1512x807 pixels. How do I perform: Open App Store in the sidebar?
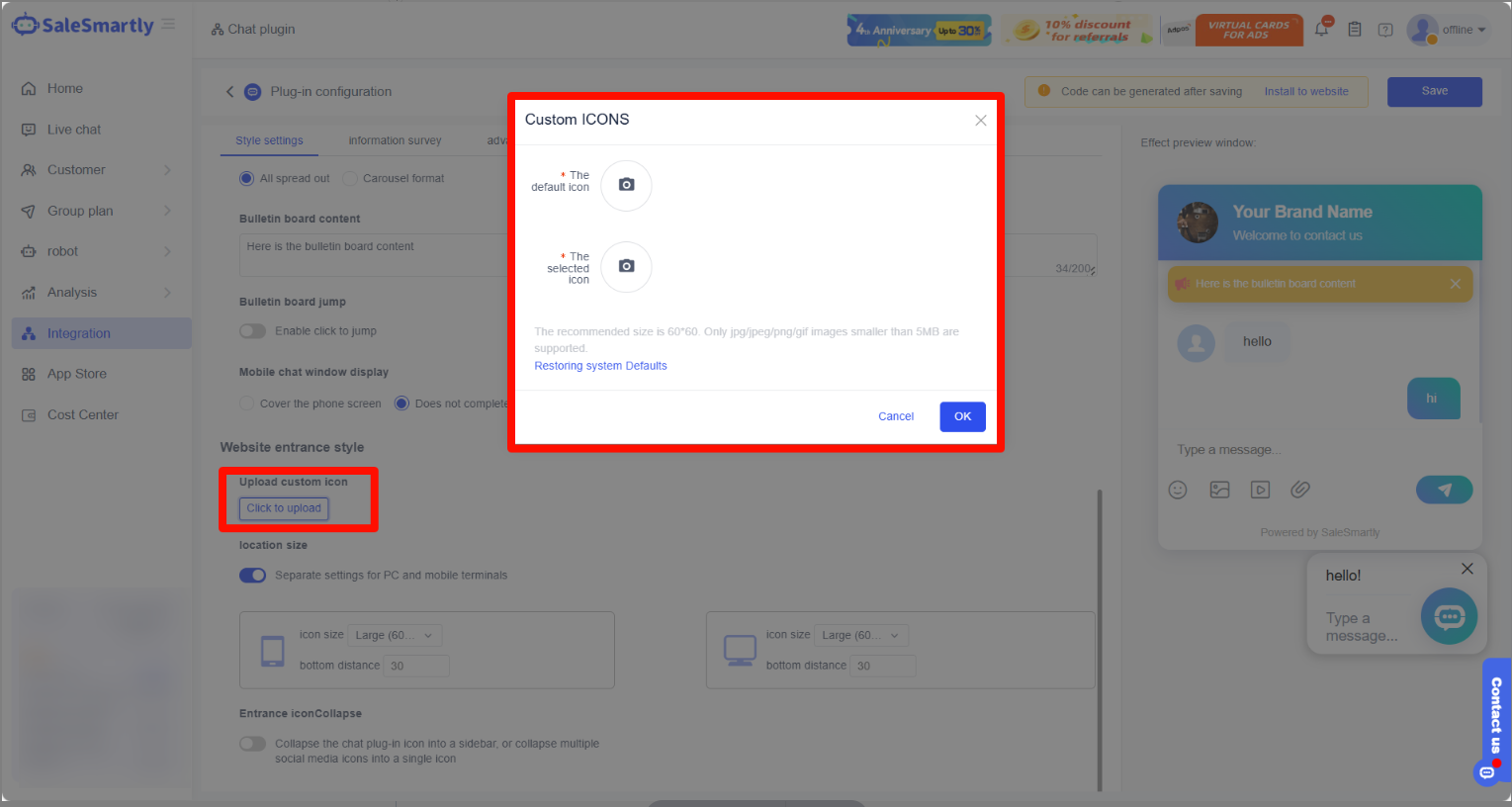101,374
